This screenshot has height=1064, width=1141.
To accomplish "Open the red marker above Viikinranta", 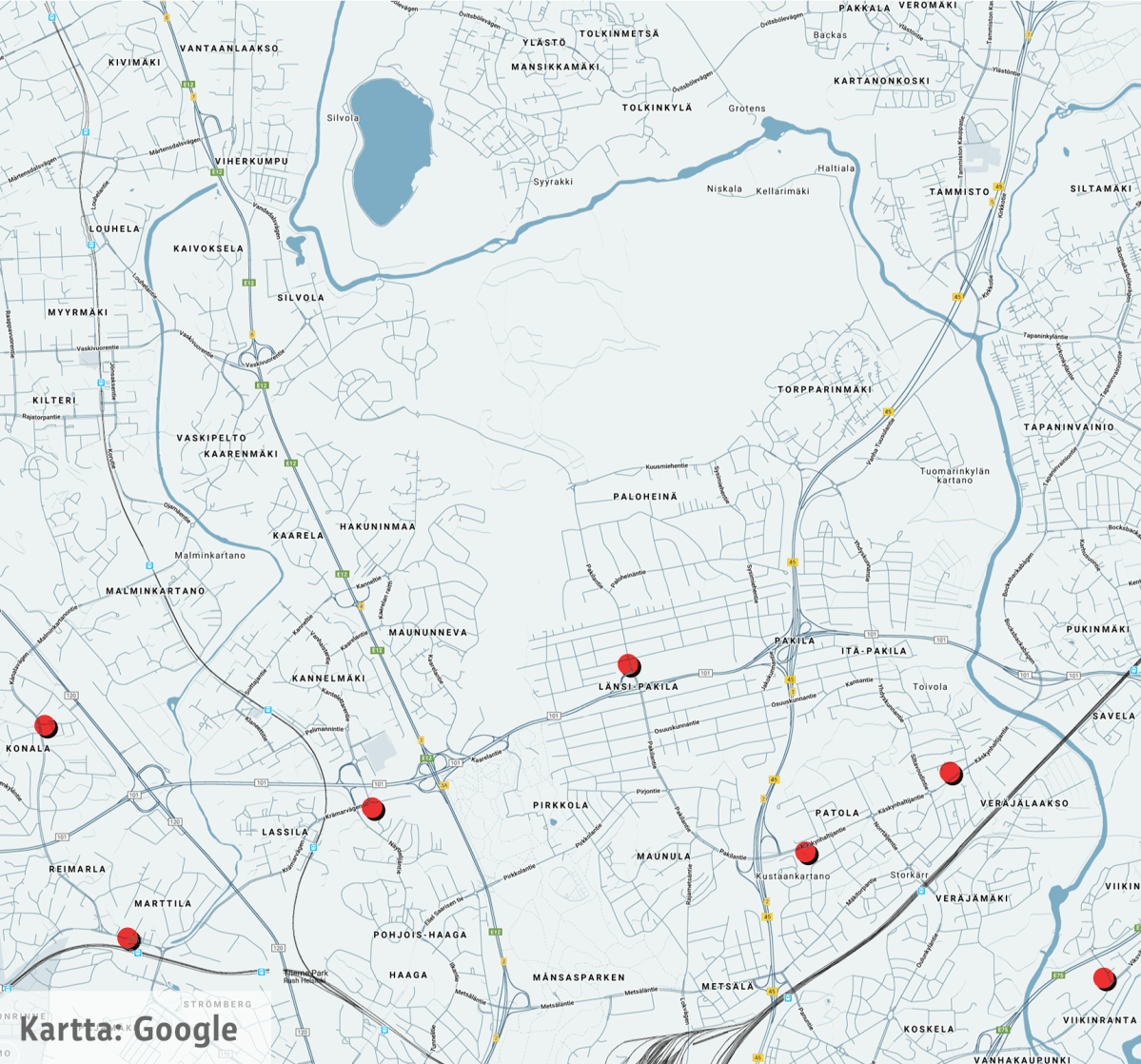I will coord(1105,978).
